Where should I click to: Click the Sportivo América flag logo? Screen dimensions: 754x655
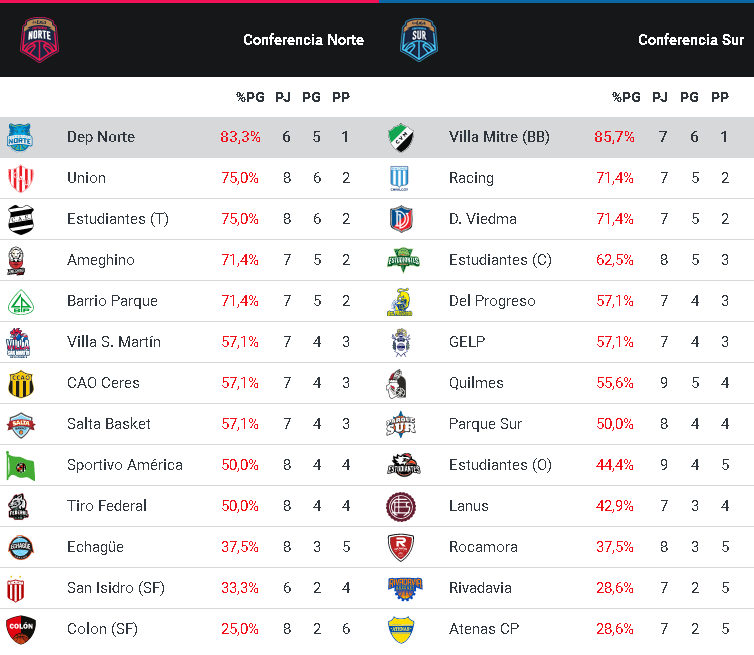coord(20,466)
